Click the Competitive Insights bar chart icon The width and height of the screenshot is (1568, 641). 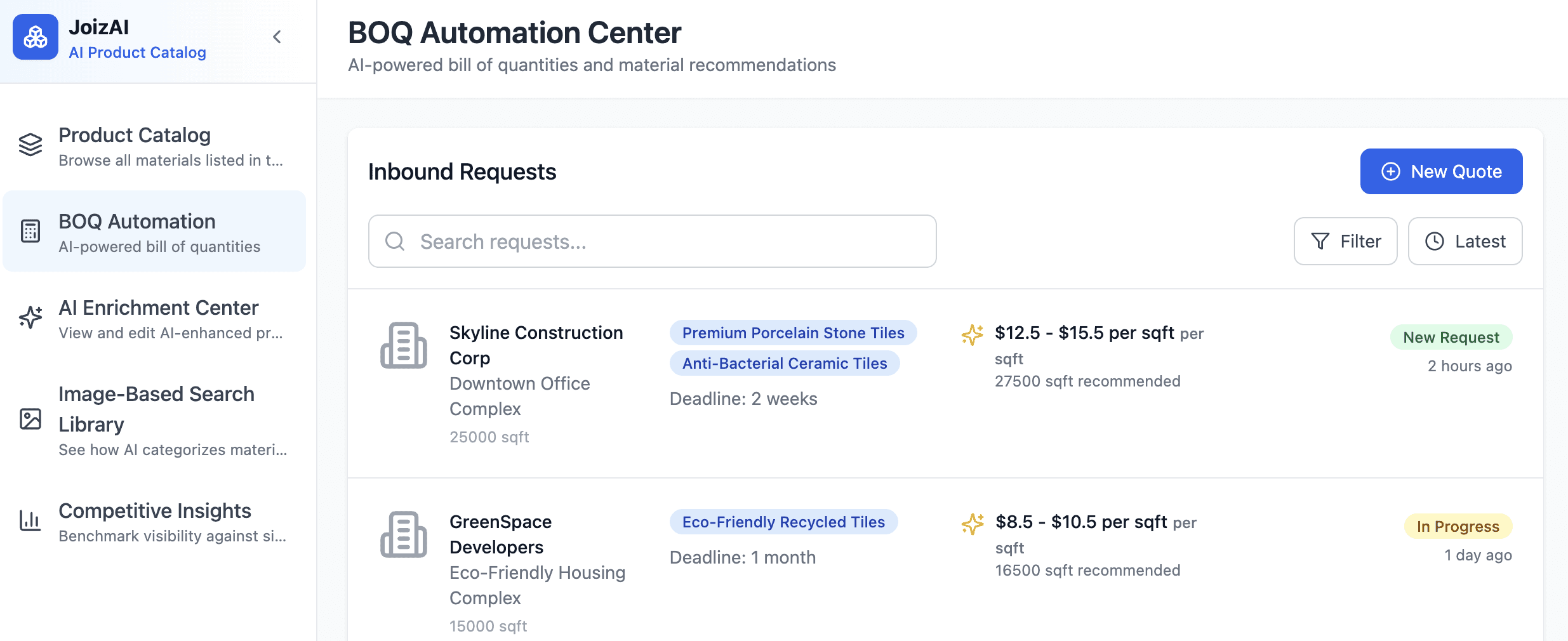pyautogui.click(x=30, y=521)
